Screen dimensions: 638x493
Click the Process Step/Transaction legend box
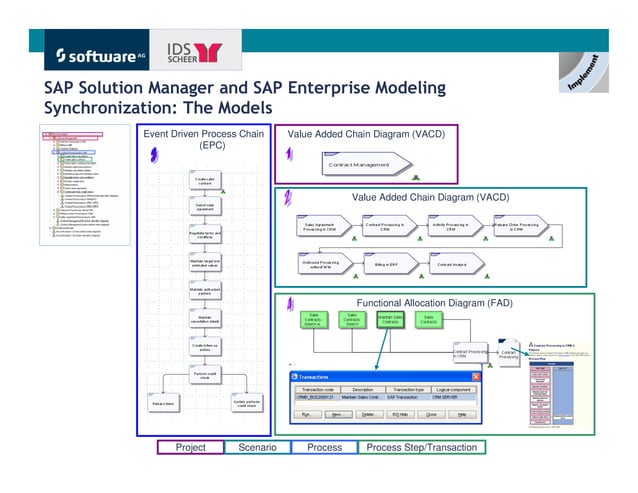pyautogui.click(x=422, y=447)
